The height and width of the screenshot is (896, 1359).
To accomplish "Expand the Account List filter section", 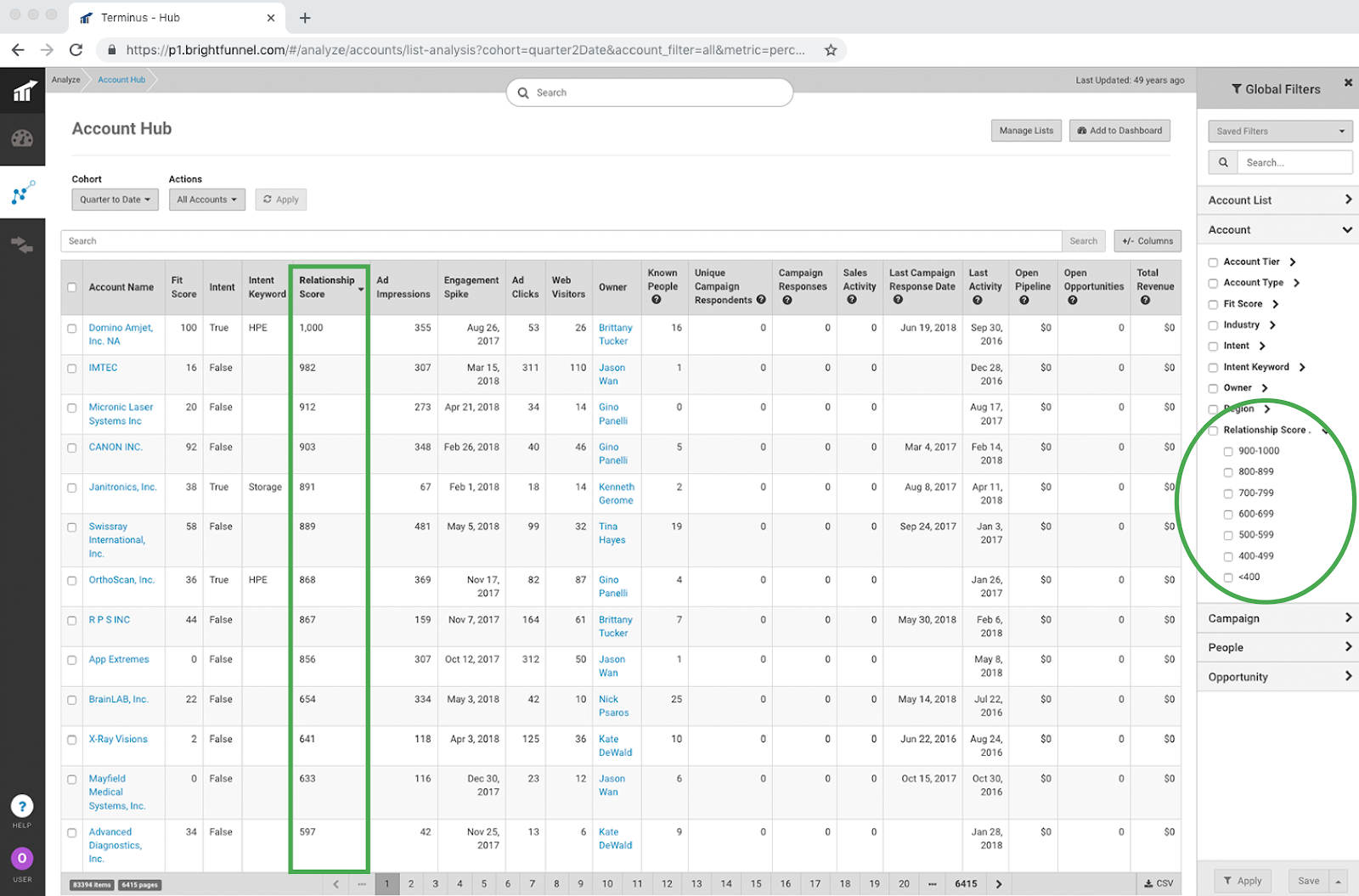I will point(1278,200).
